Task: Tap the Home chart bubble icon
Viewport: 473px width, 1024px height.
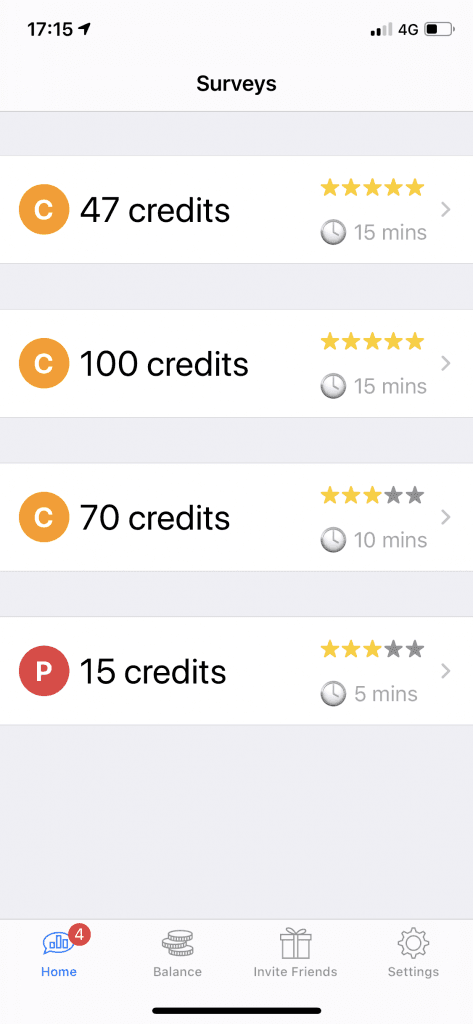Action: coord(57,944)
